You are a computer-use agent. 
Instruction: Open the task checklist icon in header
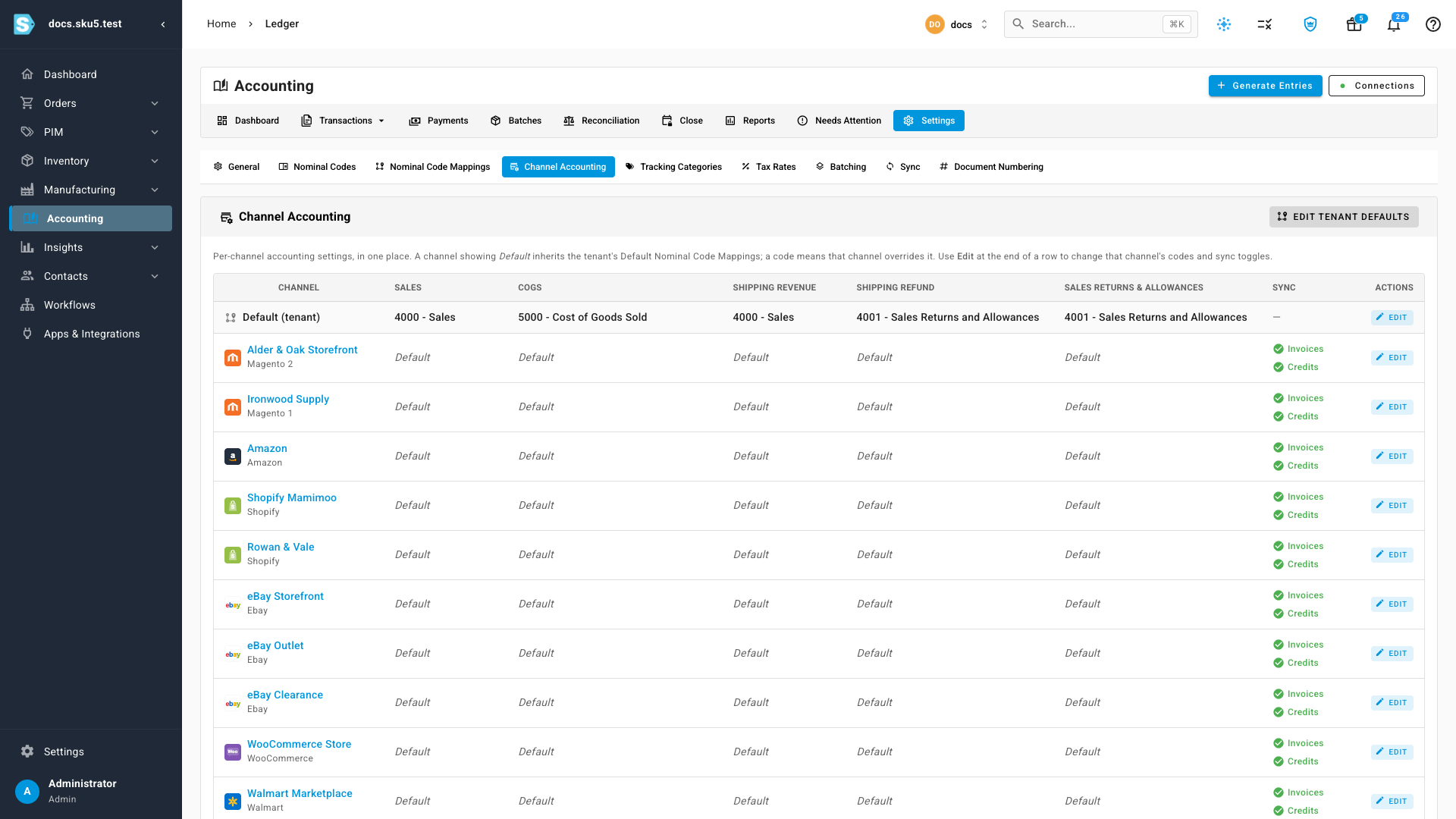(x=1265, y=24)
